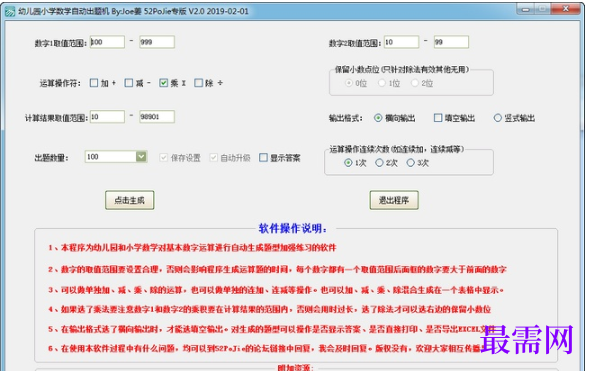Click instruction line 1 about 幼儿园和小学数学
The width and height of the screenshot is (592, 371).
(x=192, y=248)
